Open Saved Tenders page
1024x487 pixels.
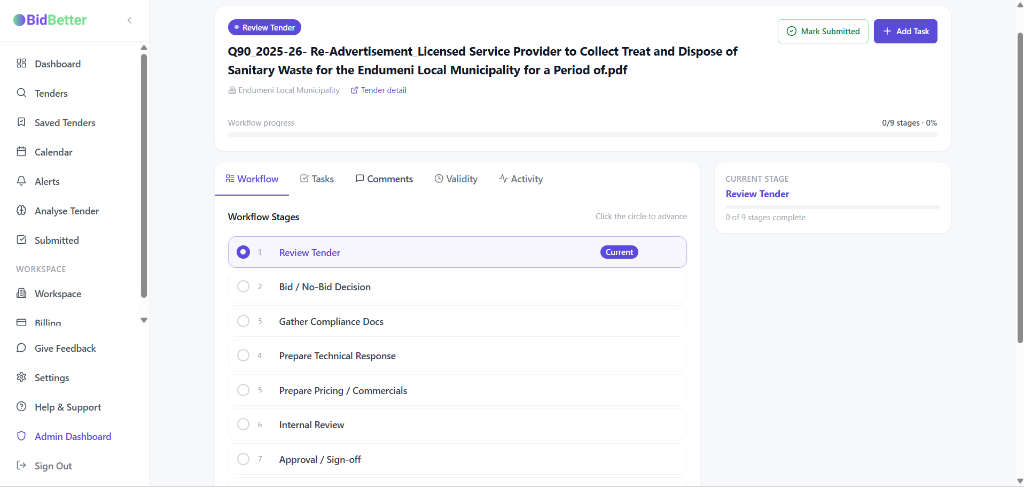(x=65, y=123)
